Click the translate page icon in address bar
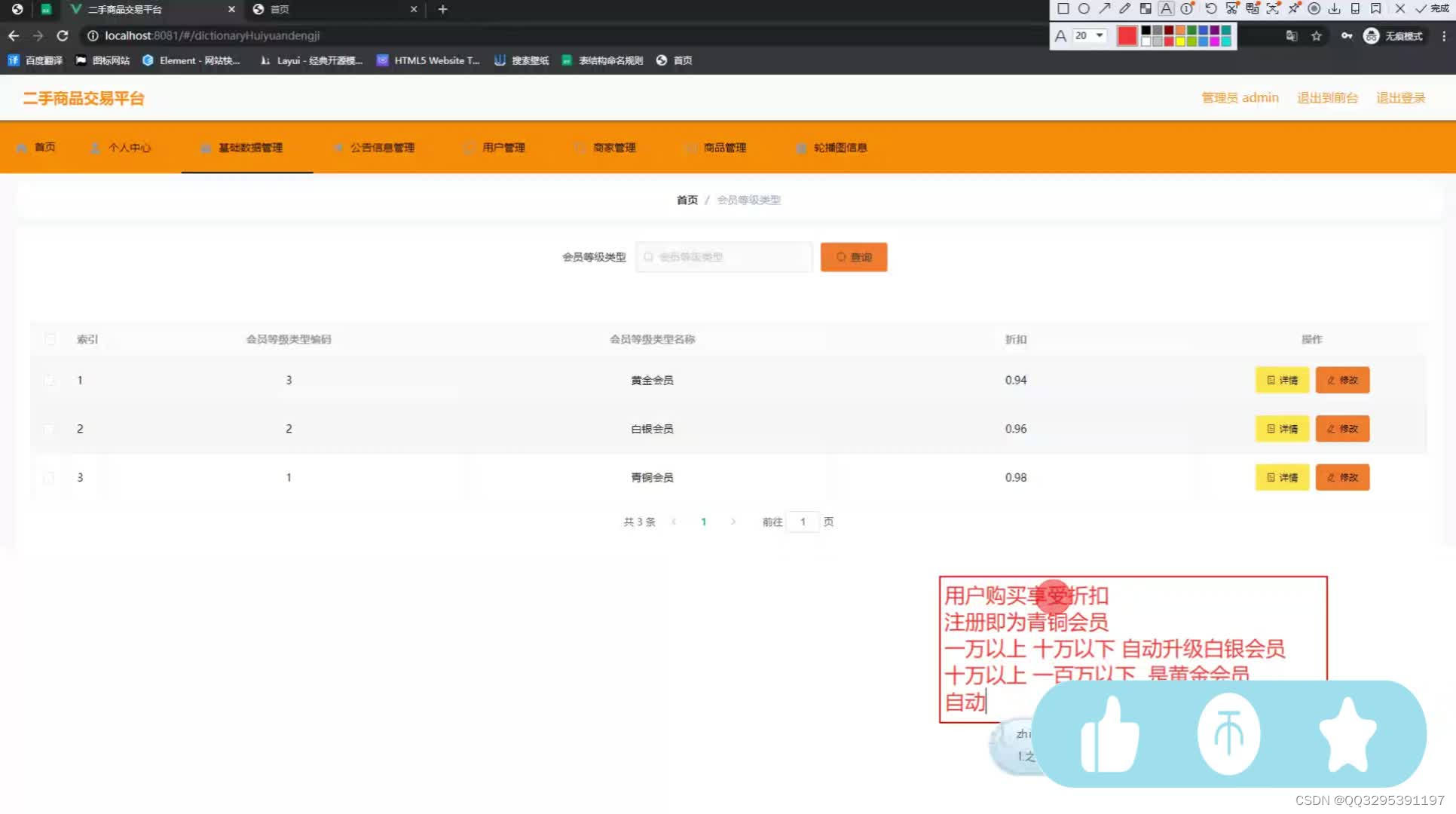The height and width of the screenshot is (814, 1456). 1292,35
